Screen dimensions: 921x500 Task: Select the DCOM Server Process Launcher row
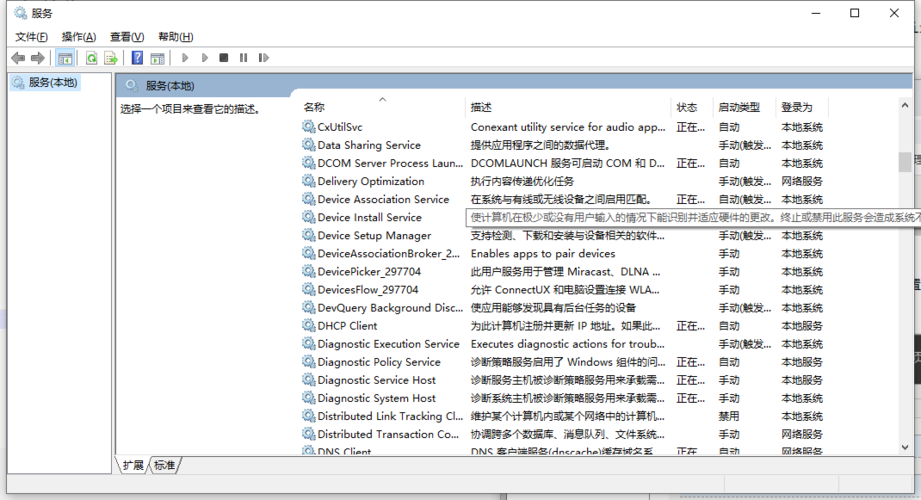pos(563,163)
